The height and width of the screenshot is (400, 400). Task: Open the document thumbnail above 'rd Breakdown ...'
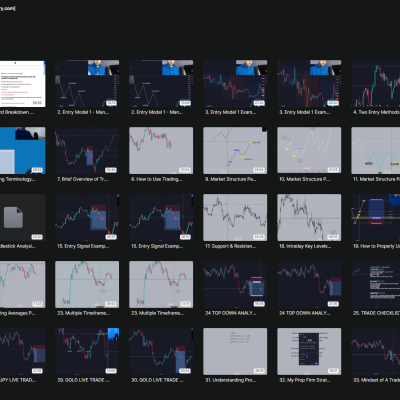pos(22,84)
